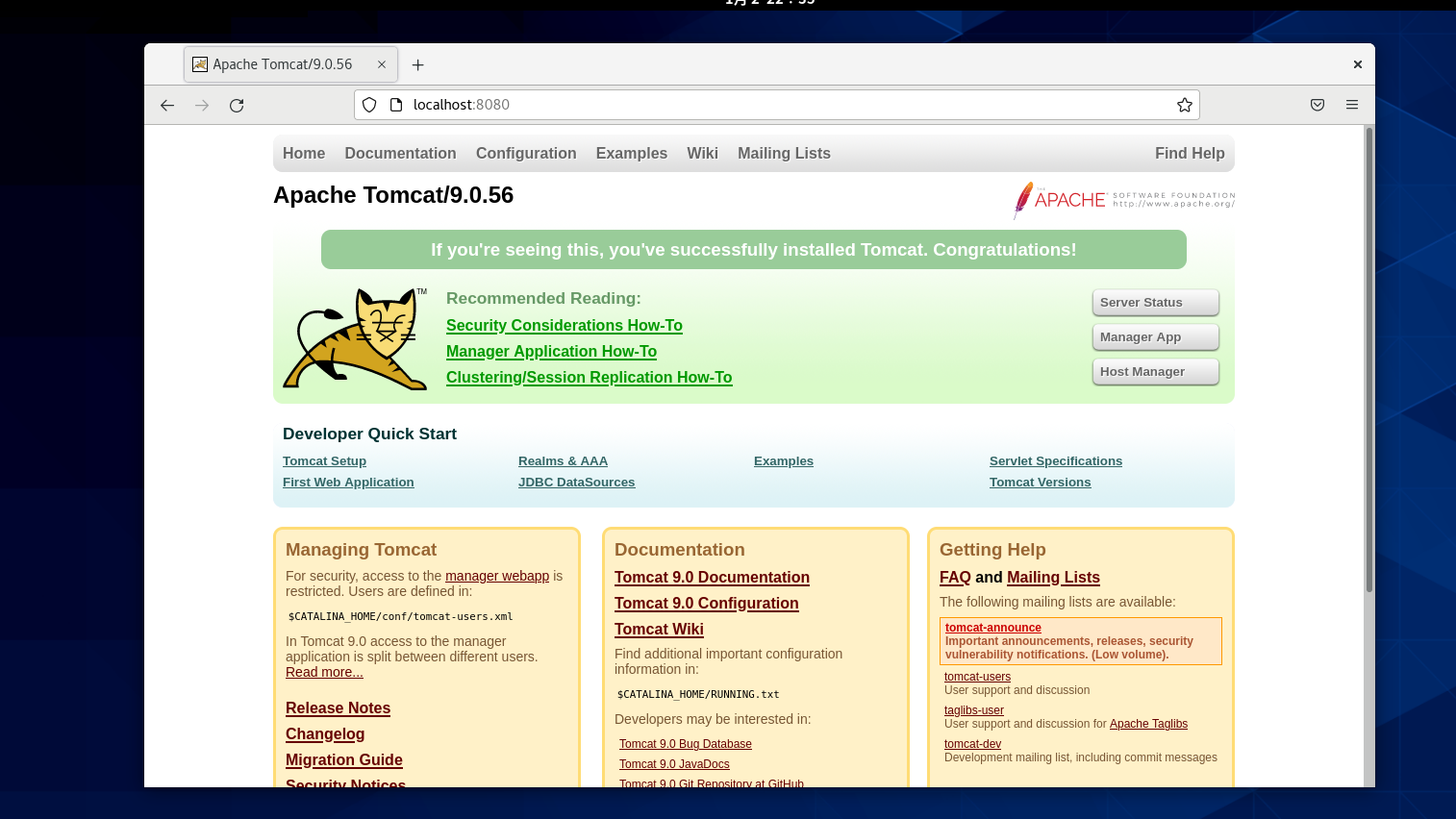Click the page info icon in address bar
This screenshot has height=819, width=1456.
395,105
